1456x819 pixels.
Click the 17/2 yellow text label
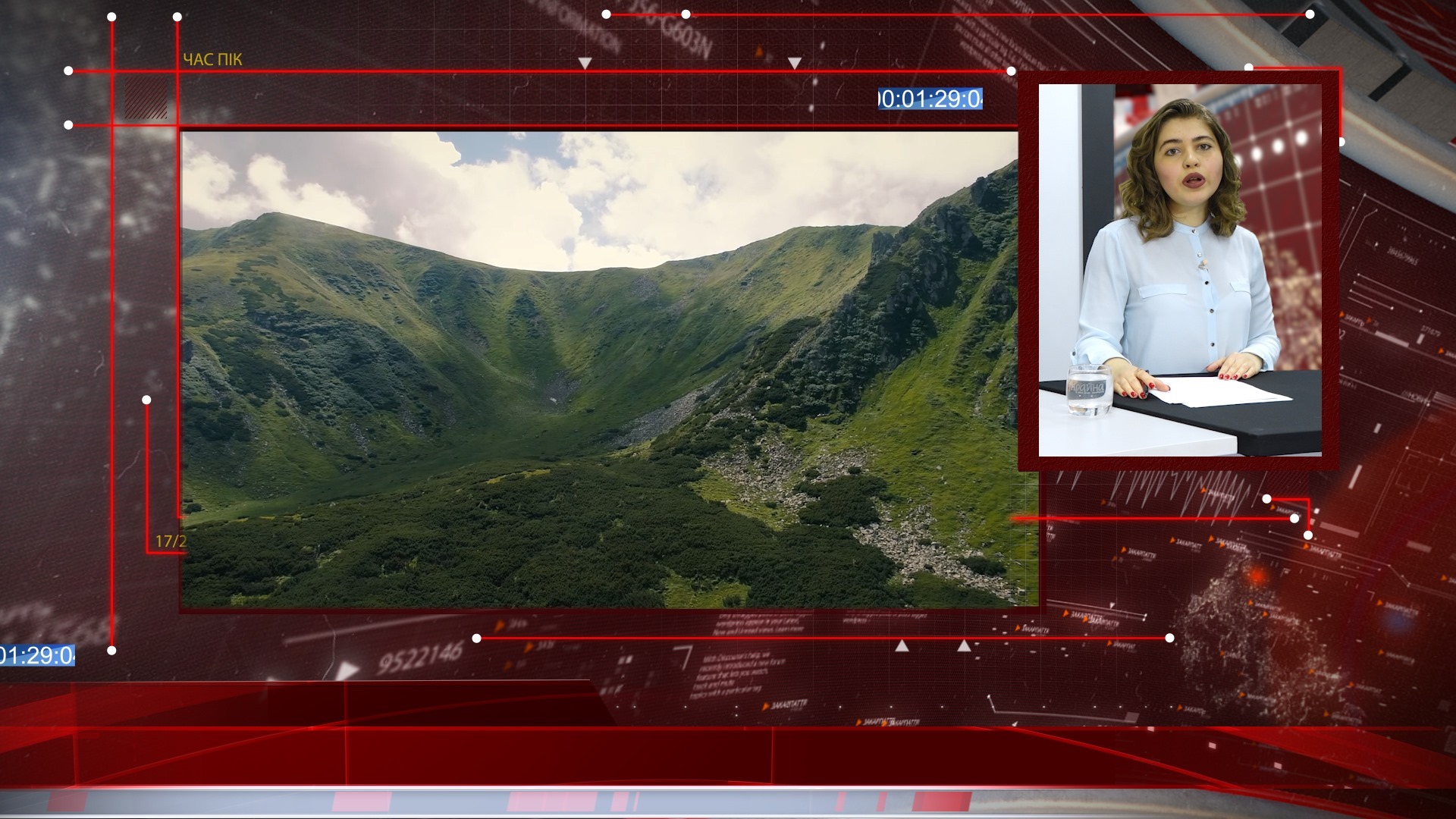coord(171,541)
